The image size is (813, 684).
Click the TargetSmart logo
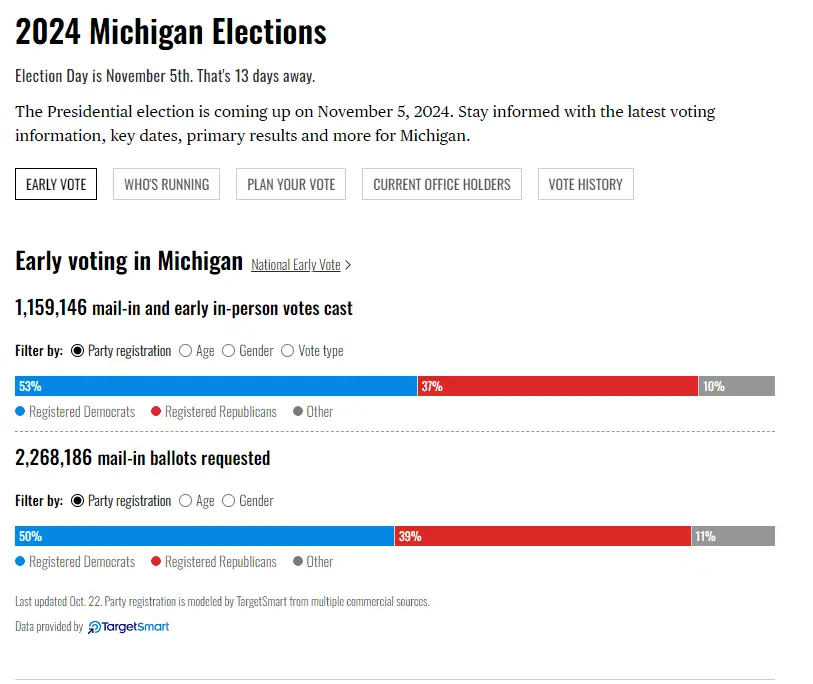click(x=129, y=627)
